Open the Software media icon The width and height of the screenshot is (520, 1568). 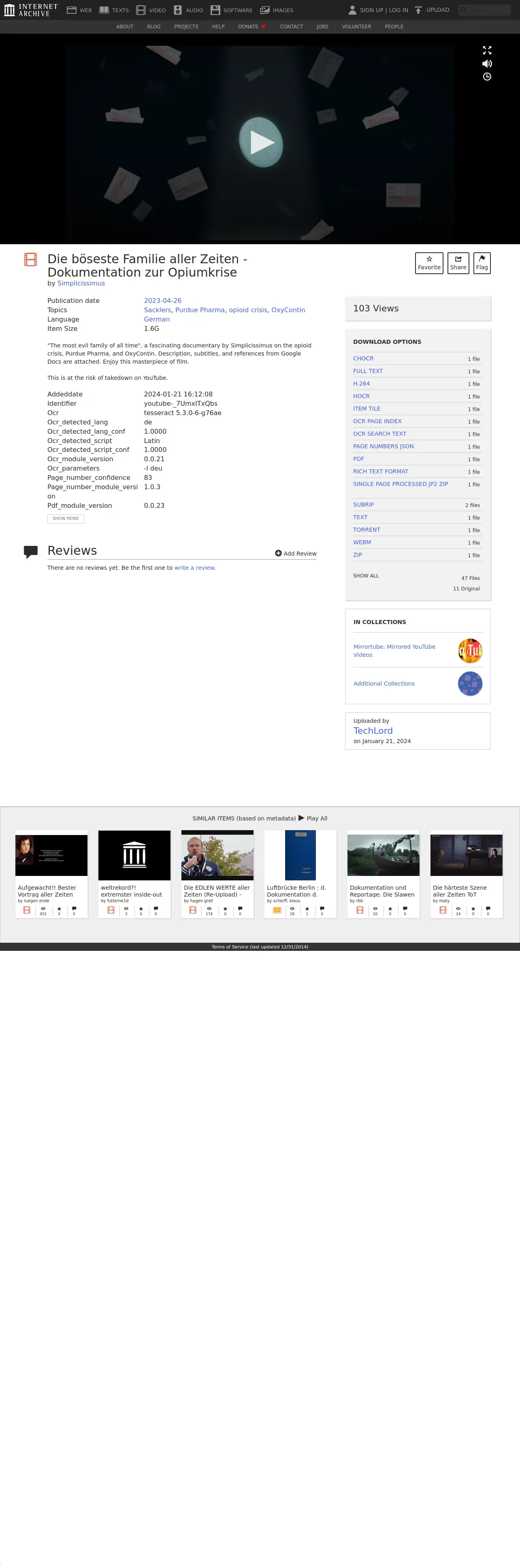pyautogui.click(x=215, y=11)
